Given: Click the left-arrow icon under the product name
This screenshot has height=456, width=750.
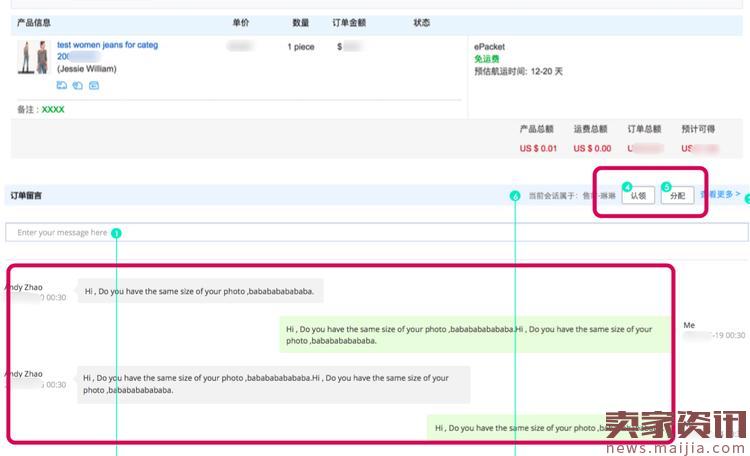Looking at the screenshot, I should (x=94, y=86).
